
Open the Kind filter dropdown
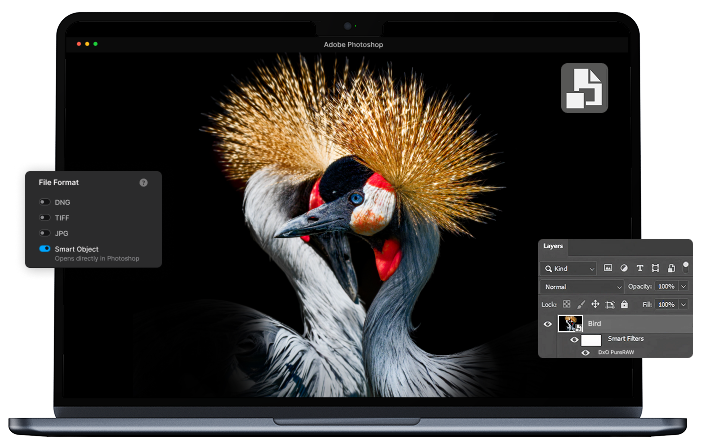(x=568, y=268)
